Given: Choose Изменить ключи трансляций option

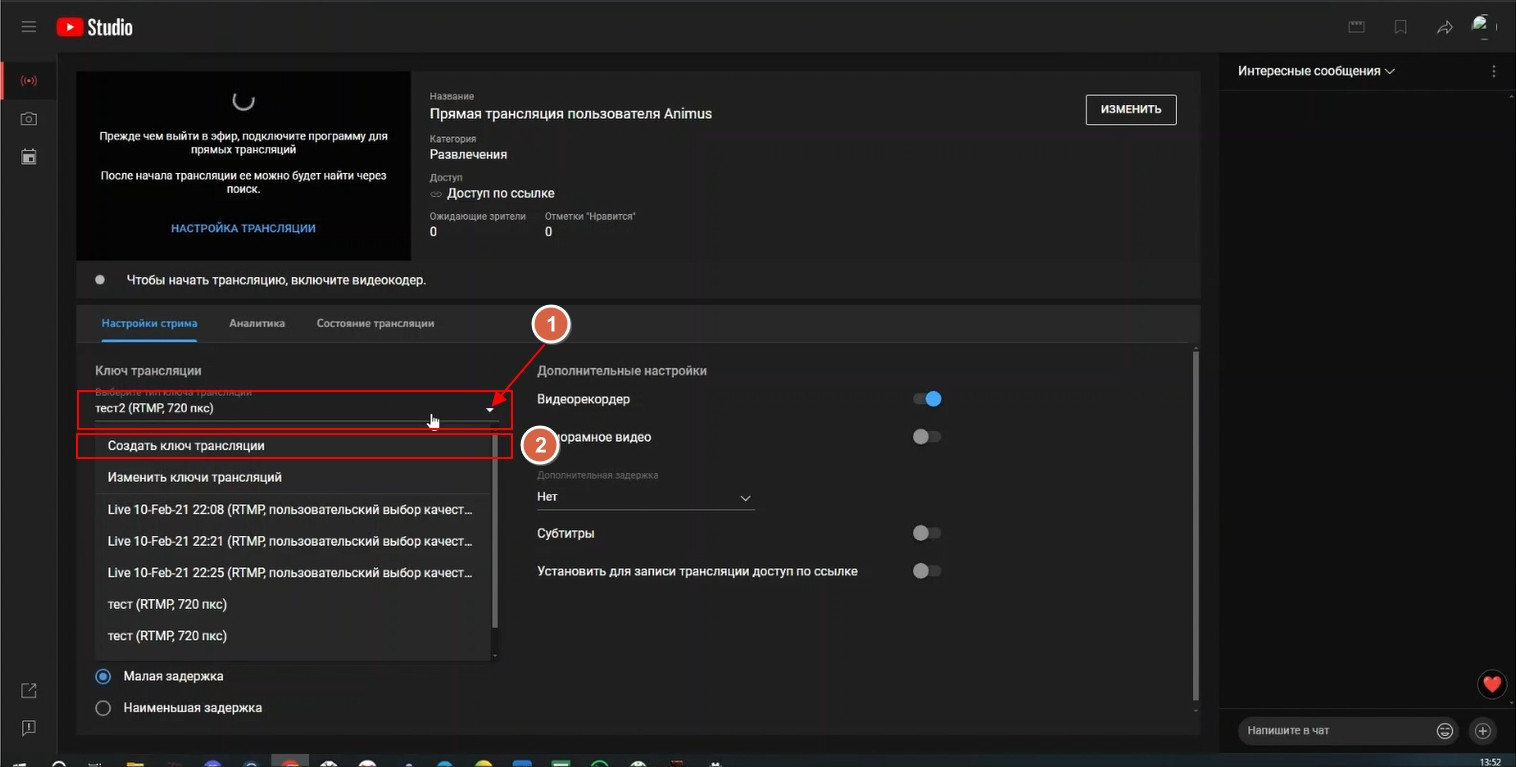Looking at the screenshot, I should coord(294,477).
